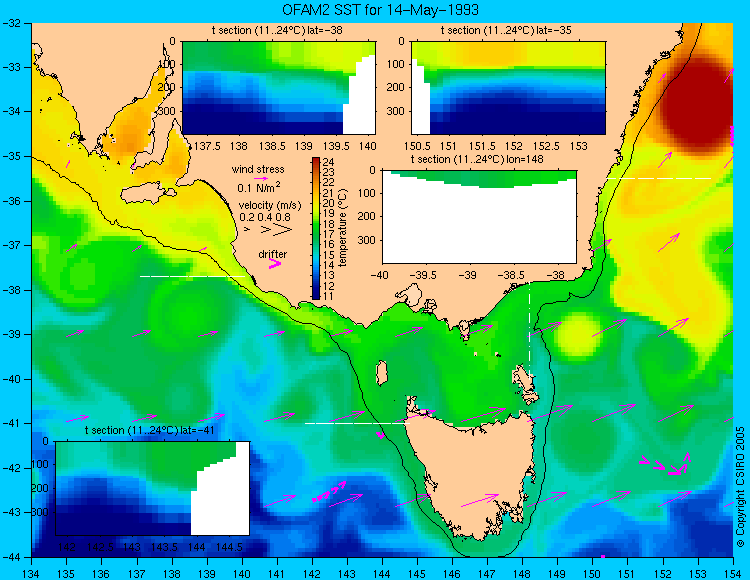Click the '-32' latitude axis label
Screen dimensions: 750x580
(x=11, y=23)
